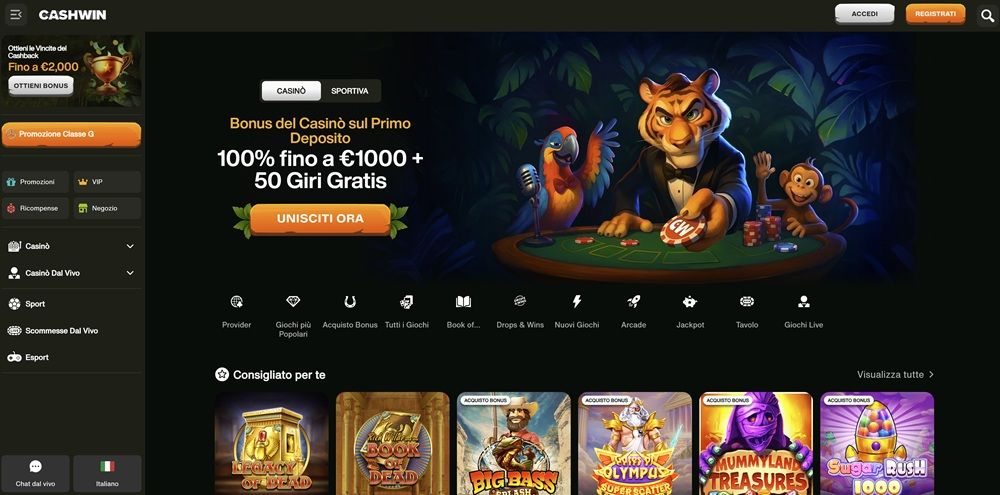Click the REGISTRATI button
1000x495 pixels.
[x=935, y=14]
